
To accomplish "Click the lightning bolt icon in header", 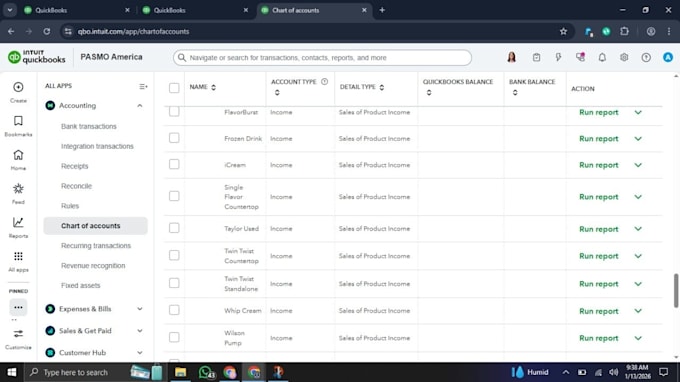I will [x=558, y=57].
